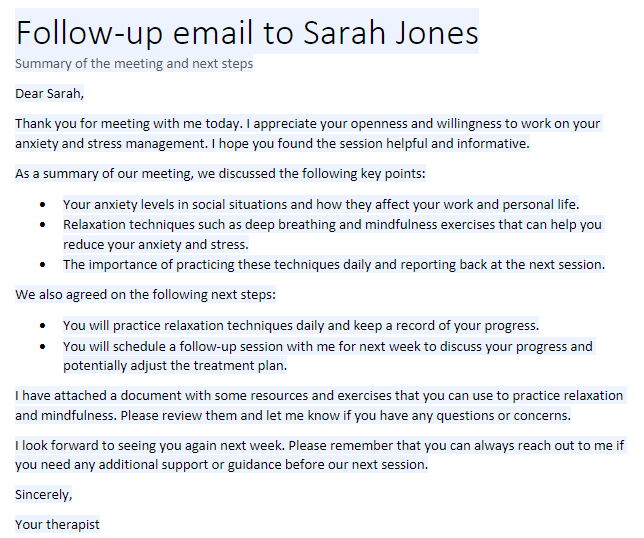This screenshot has height=538, width=644.
Task: Click the bullet "You will practice relaxation techniques daily"
Action: point(301,326)
